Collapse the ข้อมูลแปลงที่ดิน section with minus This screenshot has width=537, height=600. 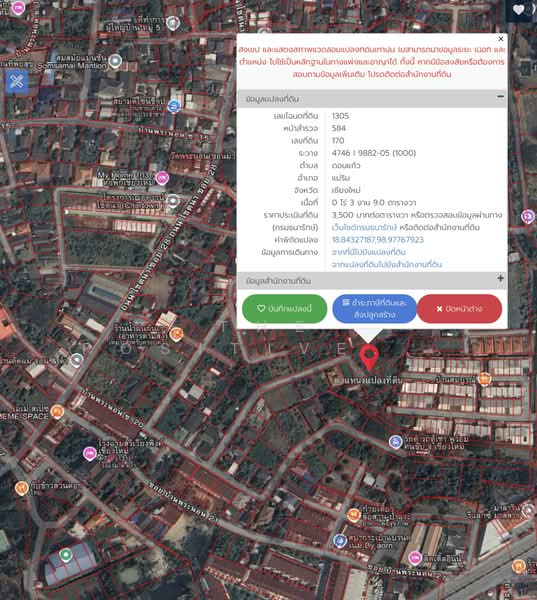[x=500, y=96]
